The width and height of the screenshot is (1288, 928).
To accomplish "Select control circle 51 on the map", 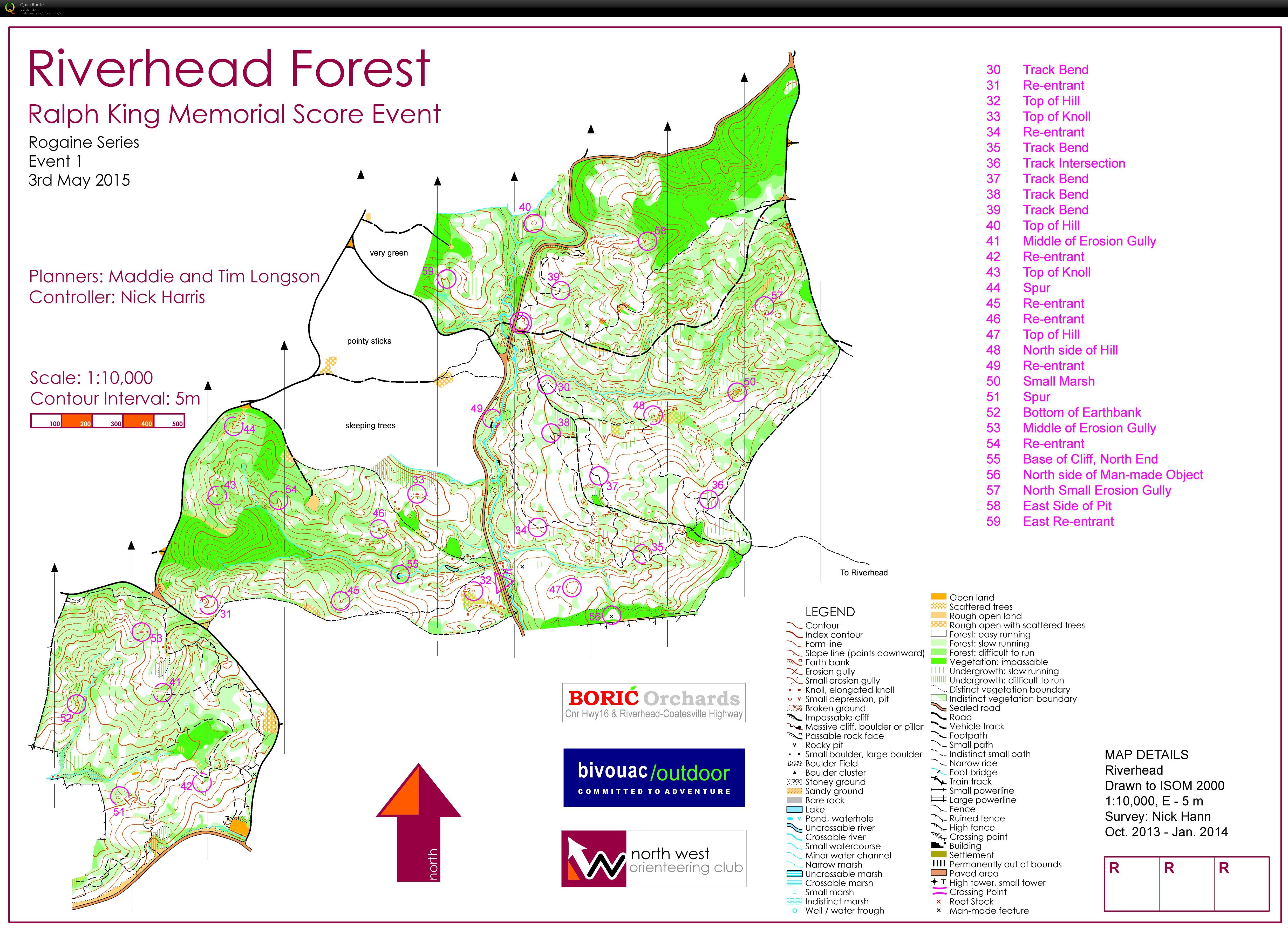I will coord(119,796).
